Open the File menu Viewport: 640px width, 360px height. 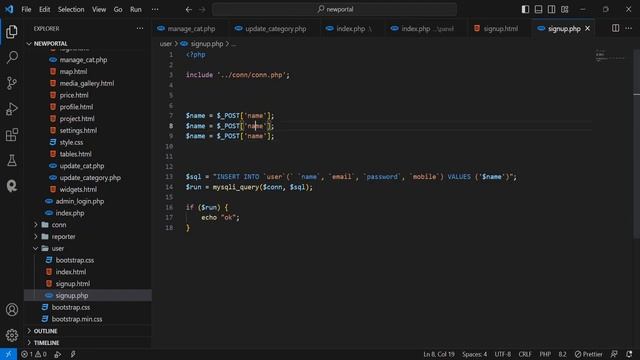click(x=26, y=9)
